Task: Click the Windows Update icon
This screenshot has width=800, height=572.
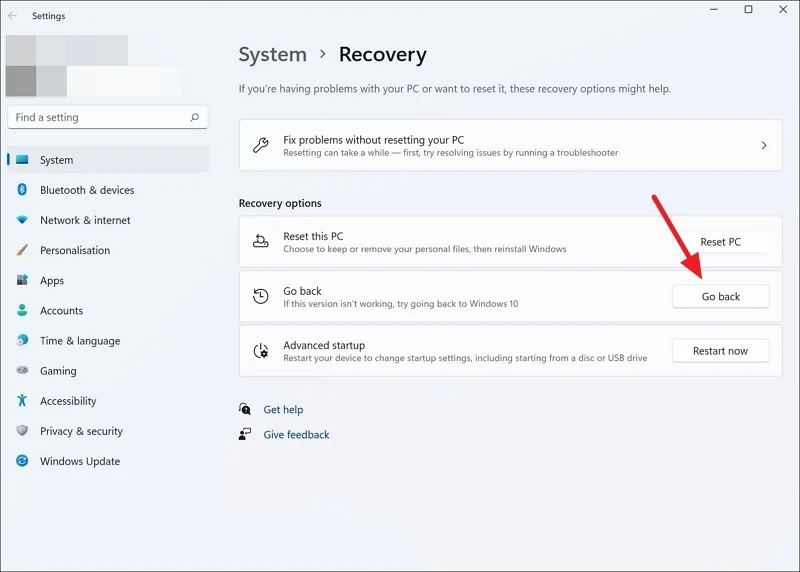Action: (x=22, y=461)
